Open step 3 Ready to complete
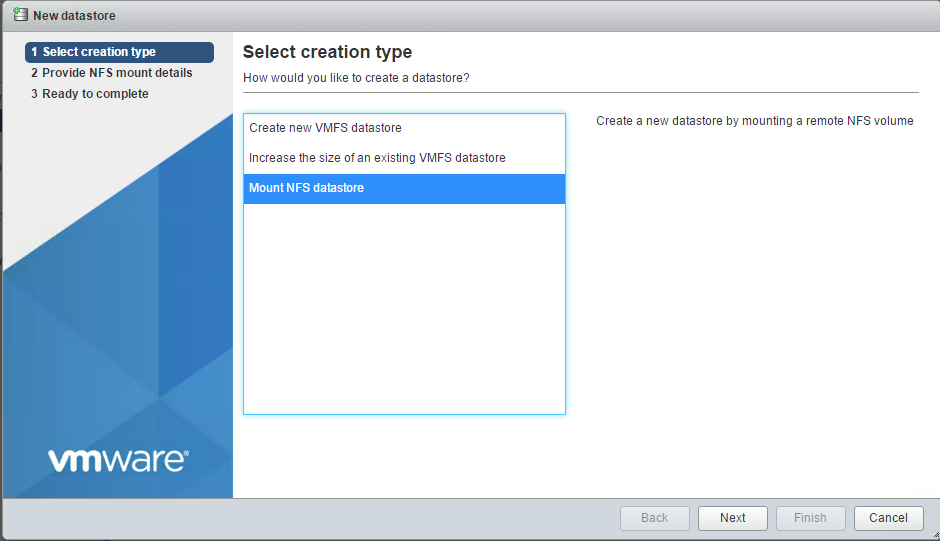 pyautogui.click(x=90, y=94)
